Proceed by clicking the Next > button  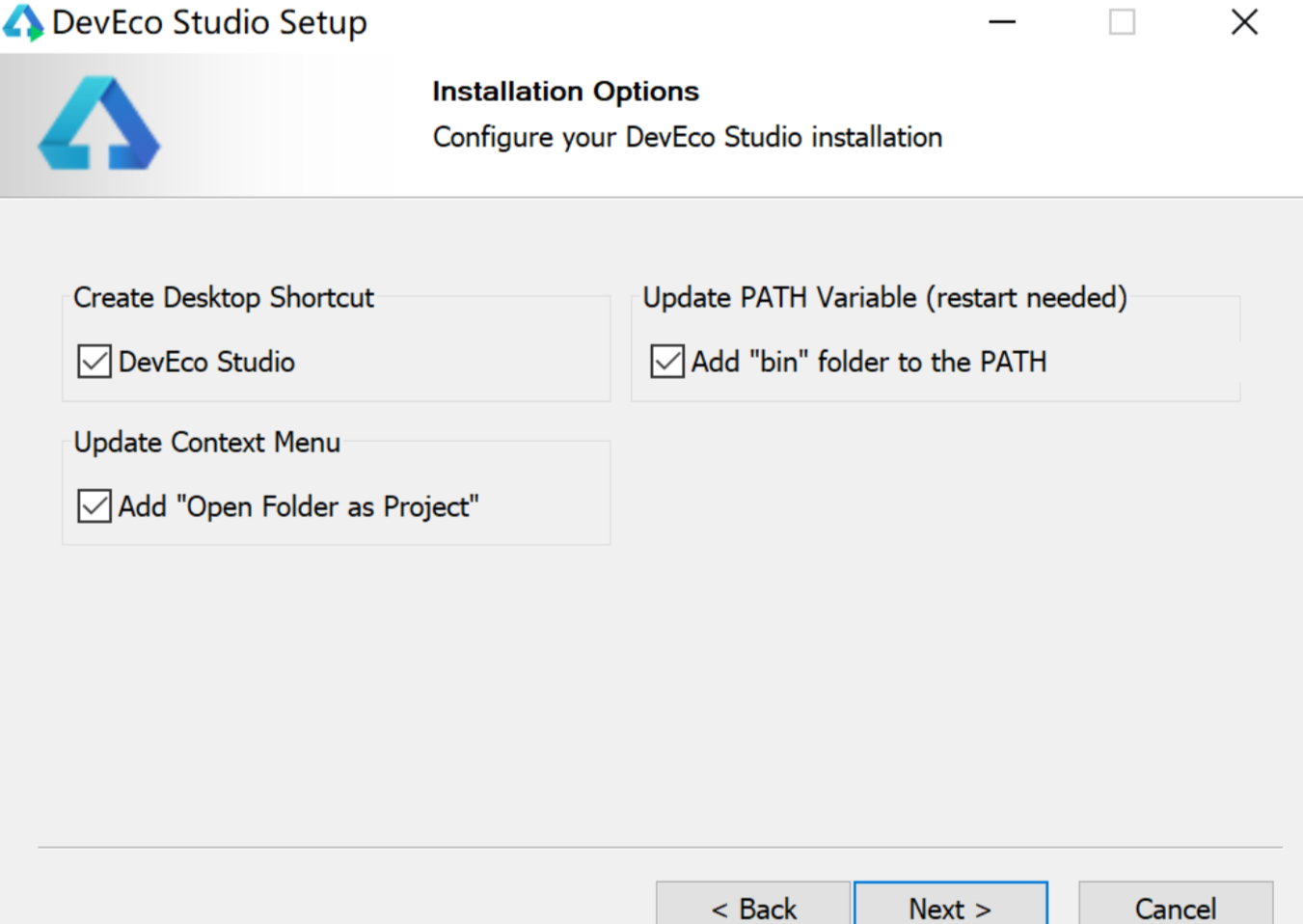pos(950,908)
